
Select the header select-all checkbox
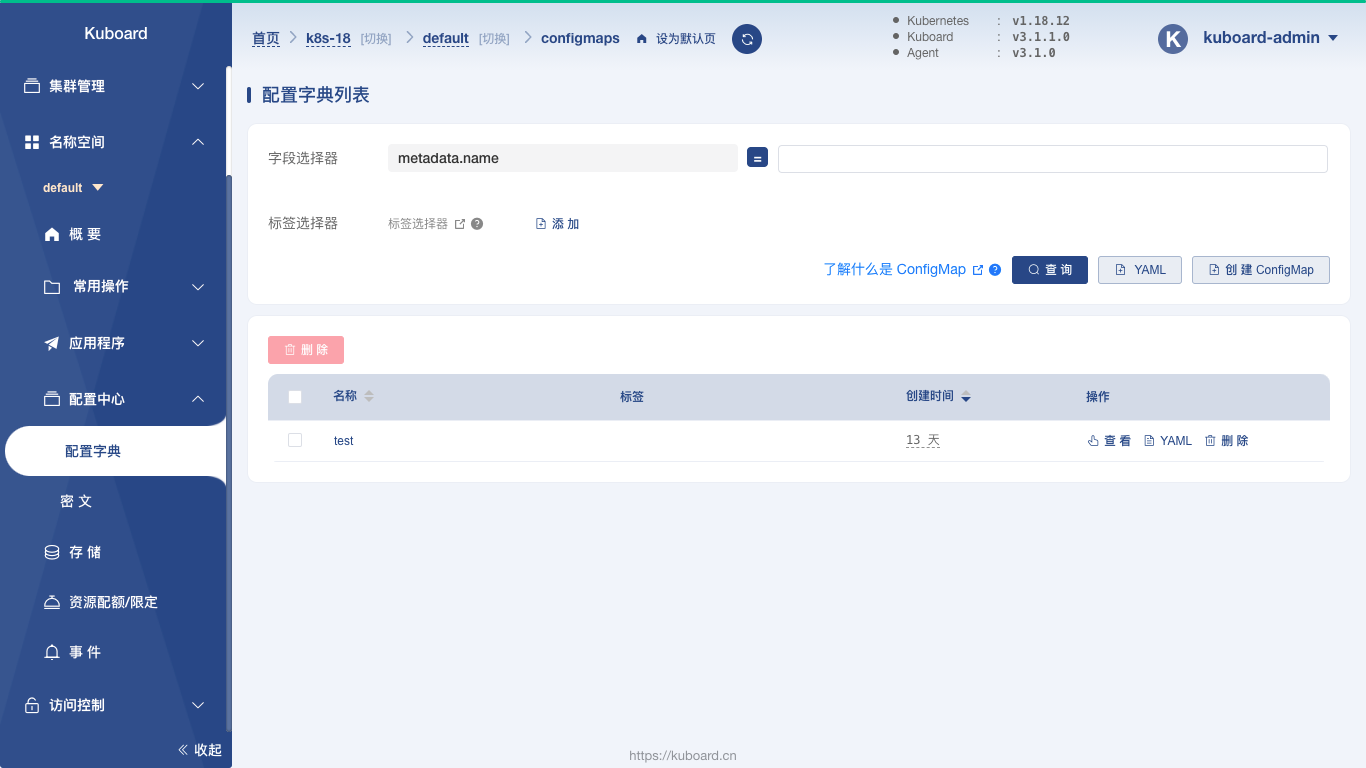pos(295,397)
